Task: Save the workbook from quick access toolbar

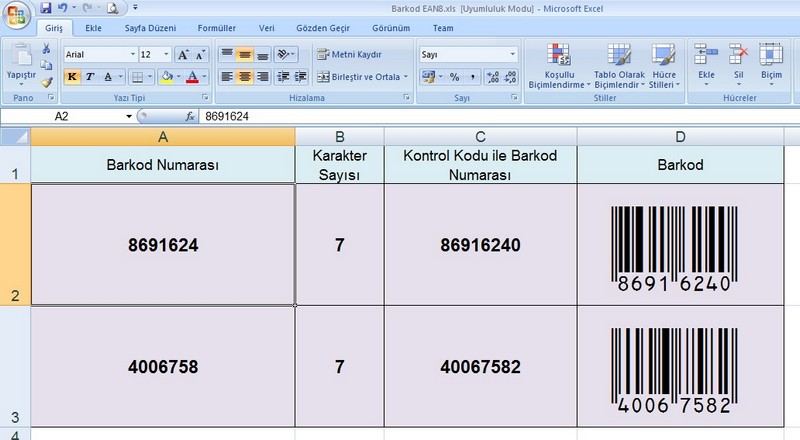Action: click(x=46, y=8)
